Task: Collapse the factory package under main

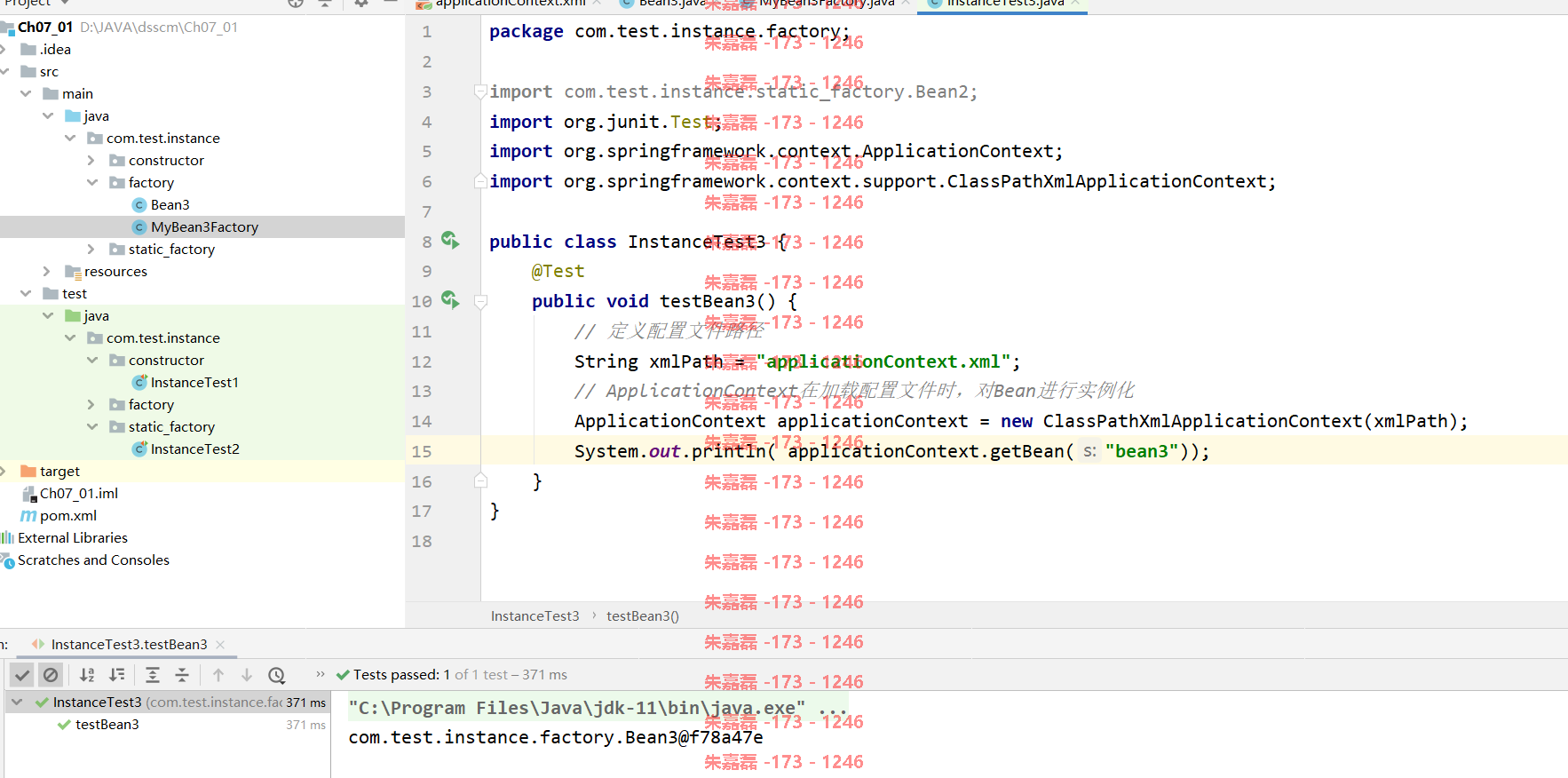Action: coord(92,182)
